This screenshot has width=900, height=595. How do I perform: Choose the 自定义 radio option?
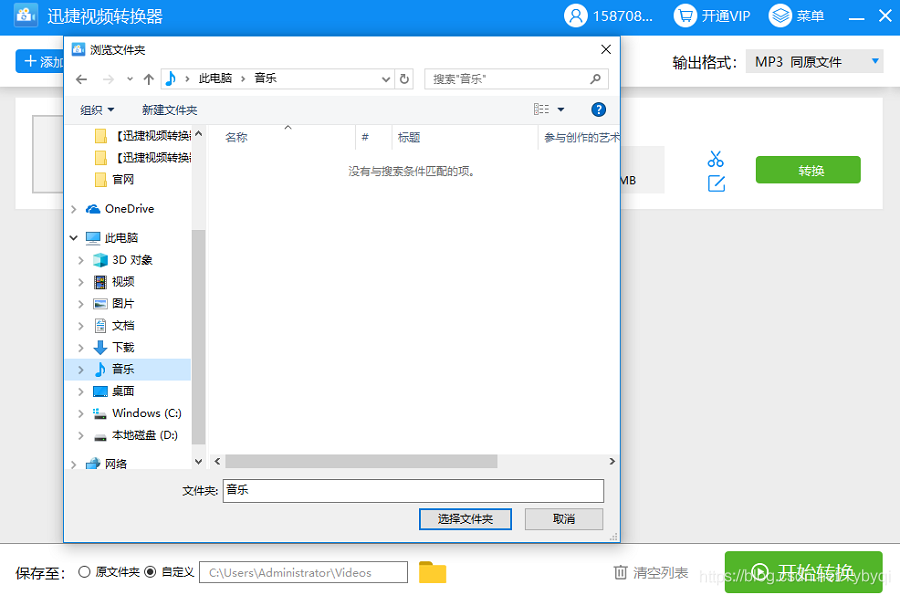pyautogui.click(x=150, y=572)
